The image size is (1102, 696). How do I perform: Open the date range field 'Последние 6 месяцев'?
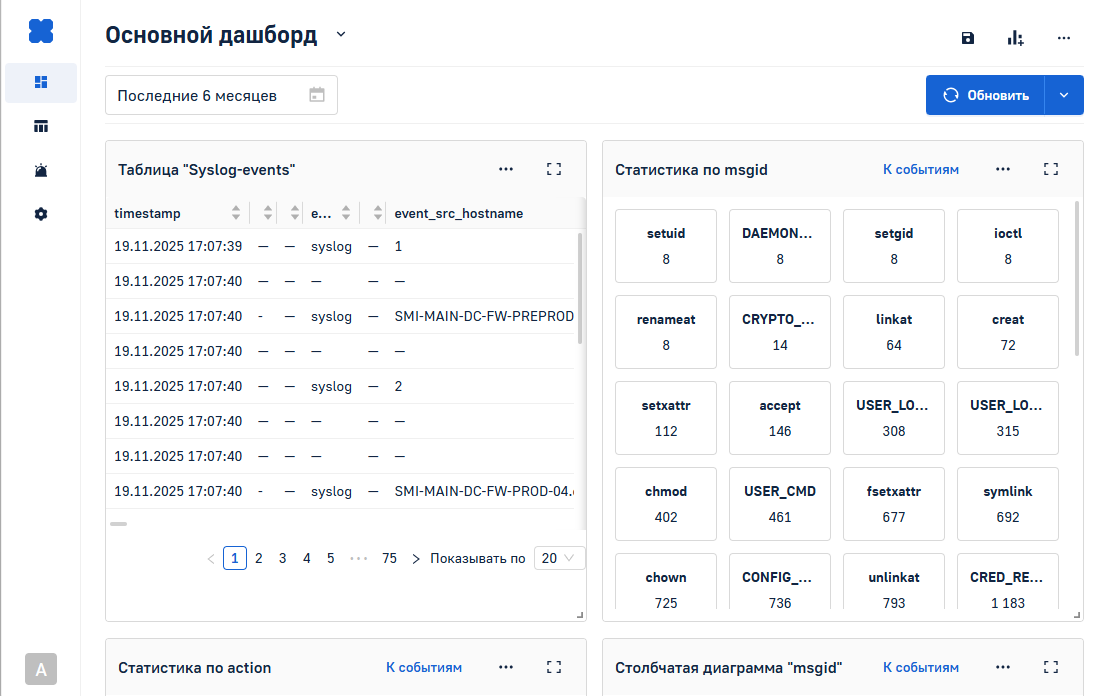[221, 95]
